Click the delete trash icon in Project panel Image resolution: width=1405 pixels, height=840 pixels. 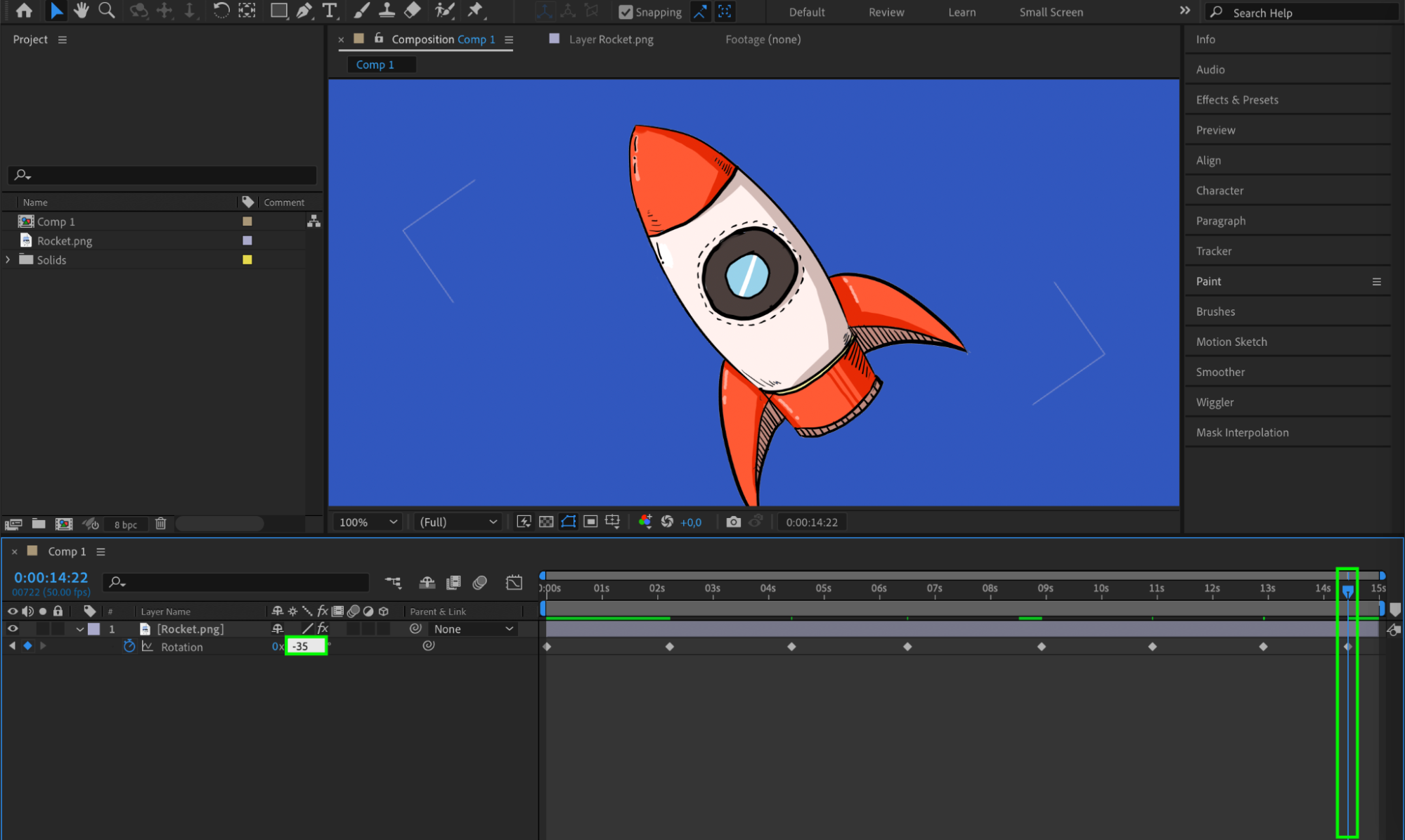(161, 524)
